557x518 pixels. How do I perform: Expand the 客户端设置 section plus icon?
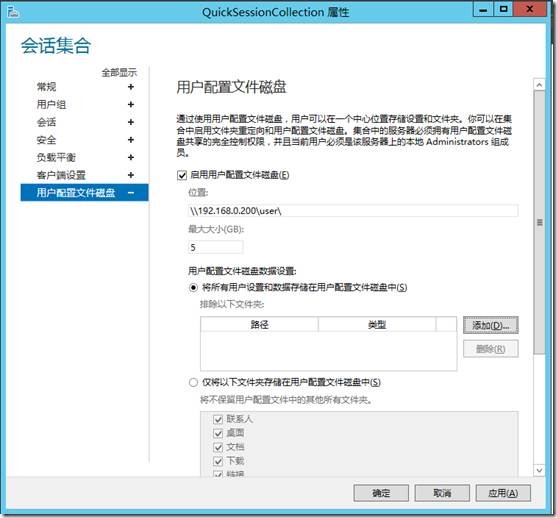point(131,175)
